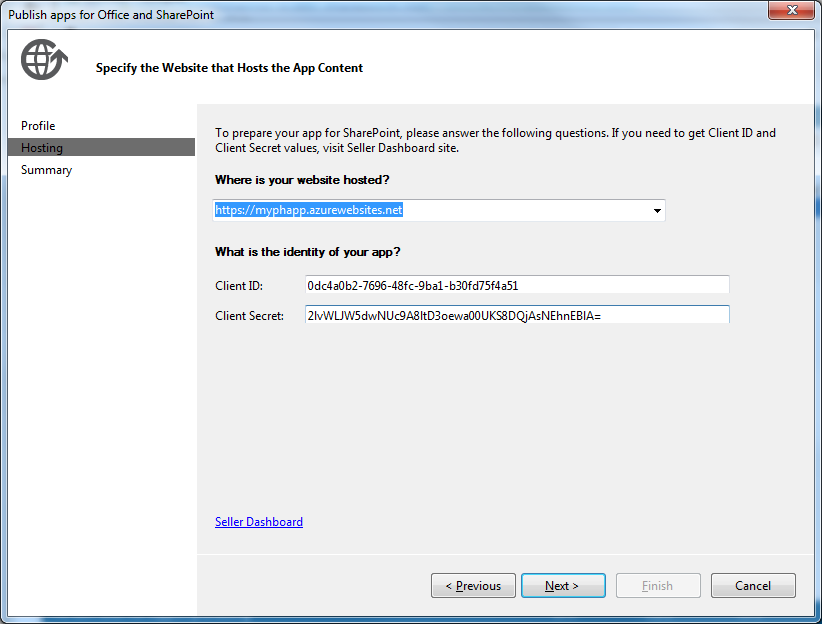
Task: Click the globe publish icon in the header
Action: coord(42,59)
